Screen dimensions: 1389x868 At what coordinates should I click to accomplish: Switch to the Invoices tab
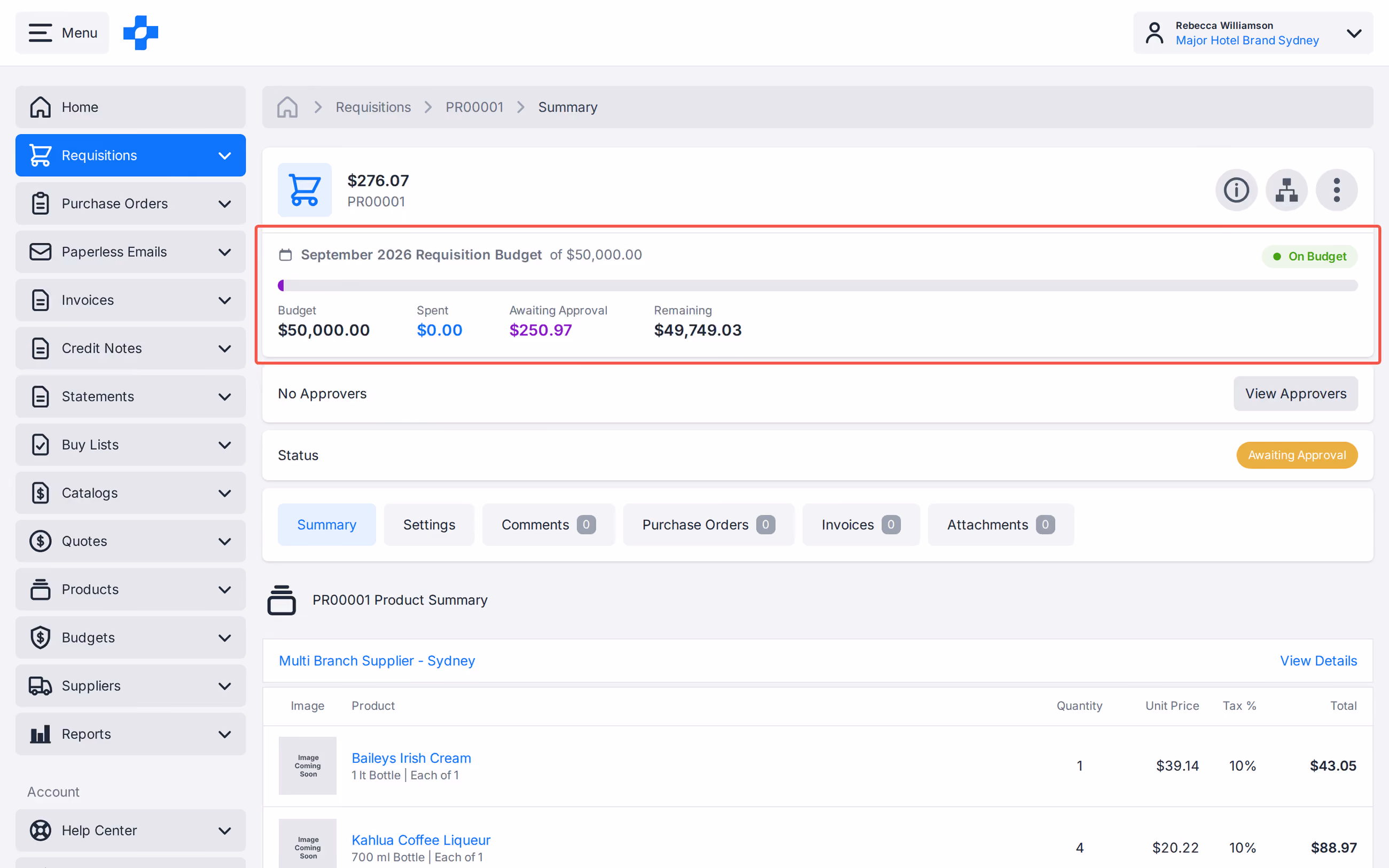pyautogui.click(x=861, y=525)
